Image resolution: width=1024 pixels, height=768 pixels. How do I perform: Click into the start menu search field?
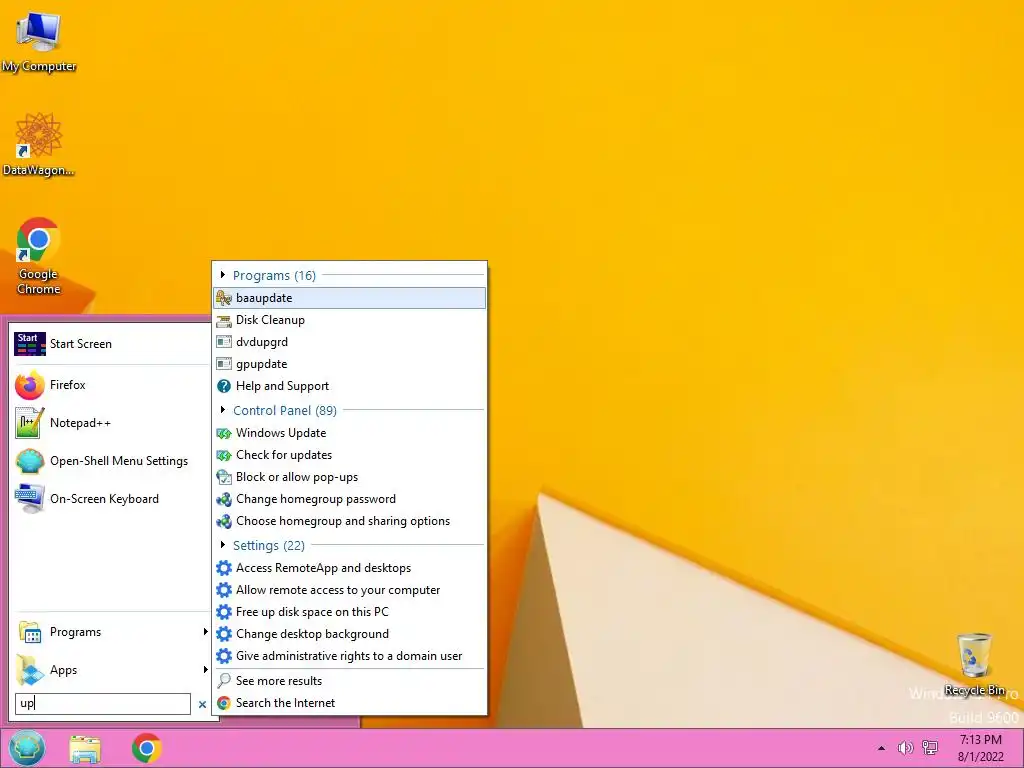103,703
